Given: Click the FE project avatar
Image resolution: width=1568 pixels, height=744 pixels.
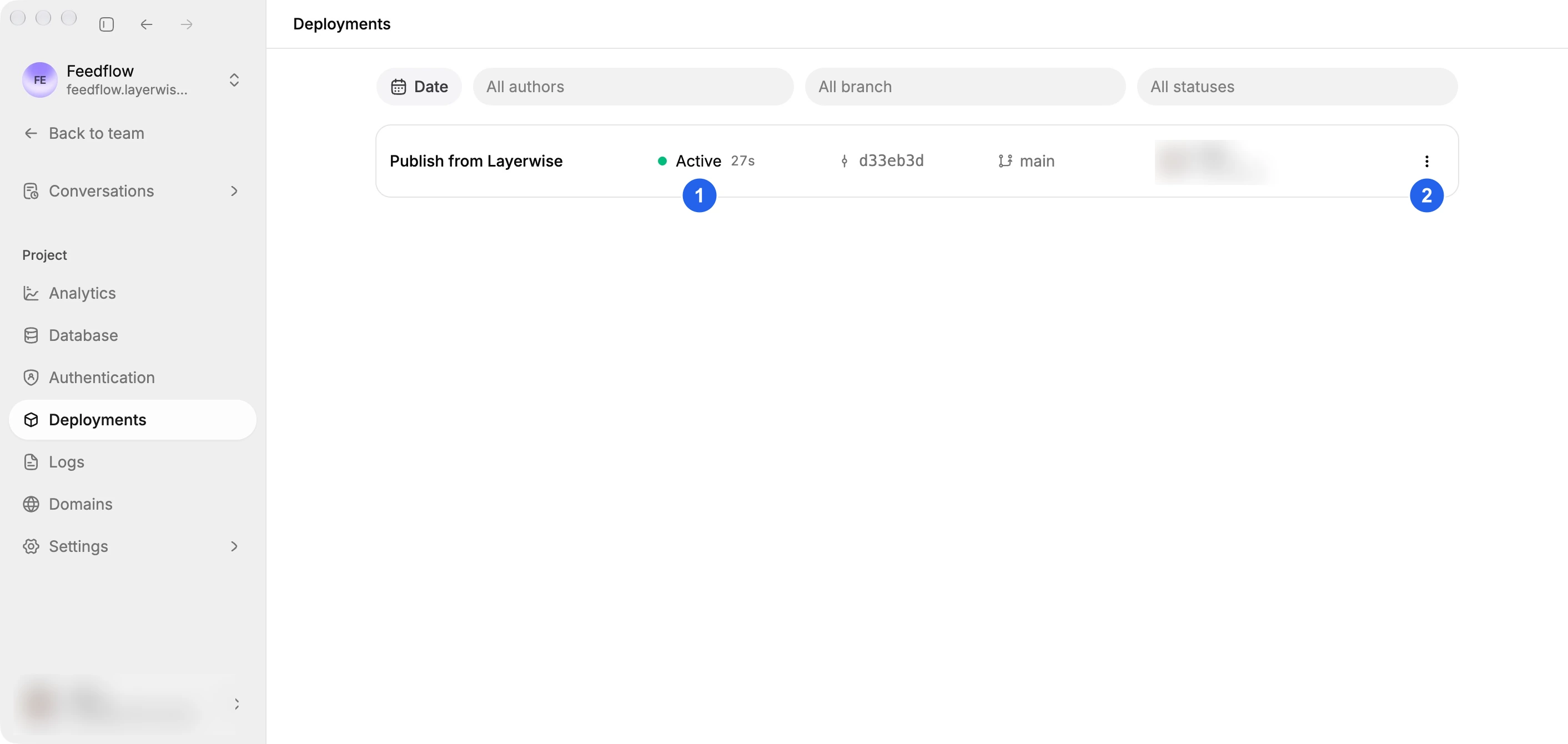Looking at the screenshot, I should [40, 80].
